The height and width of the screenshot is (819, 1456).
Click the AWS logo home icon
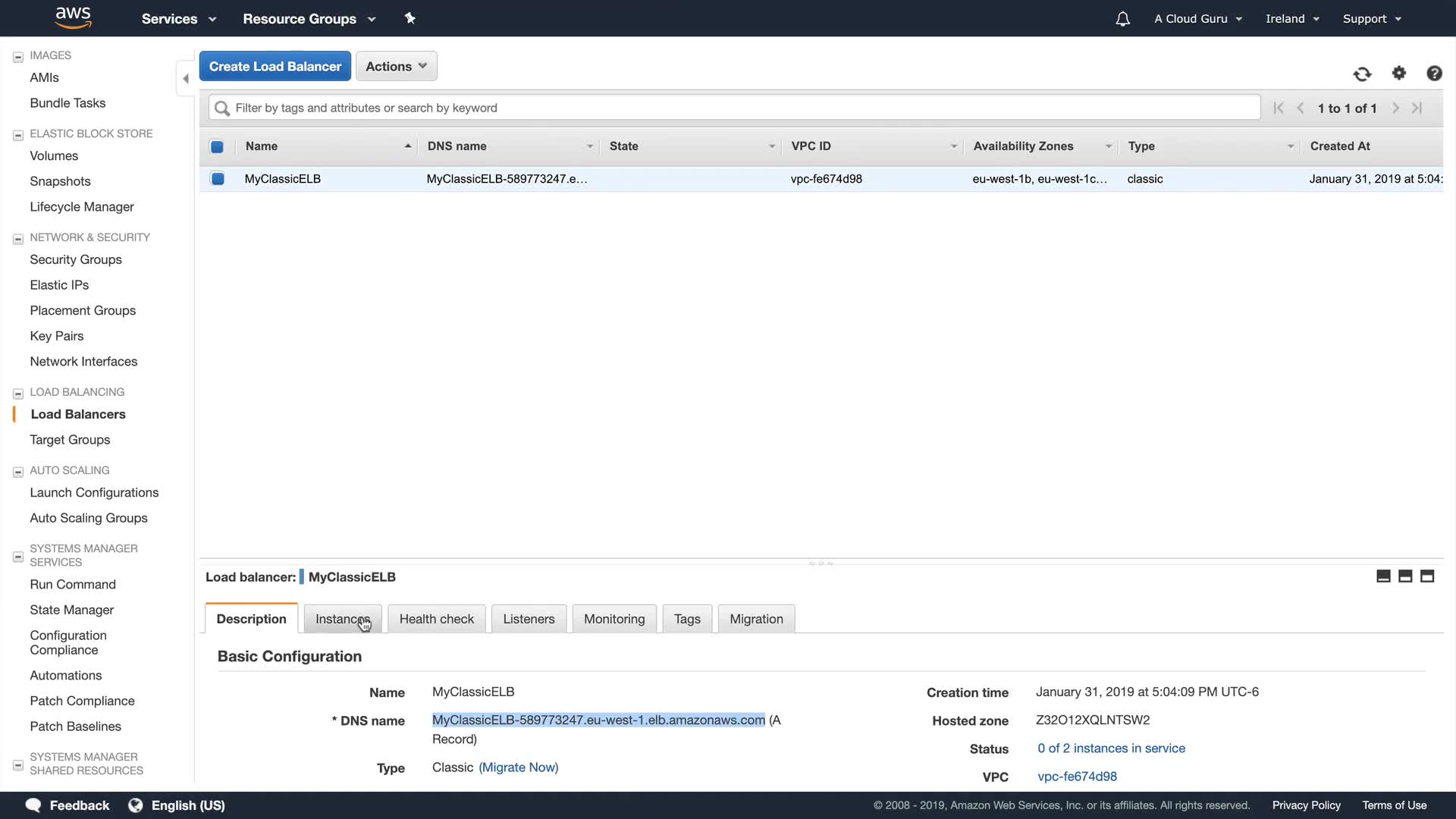[x=74, y=17]
